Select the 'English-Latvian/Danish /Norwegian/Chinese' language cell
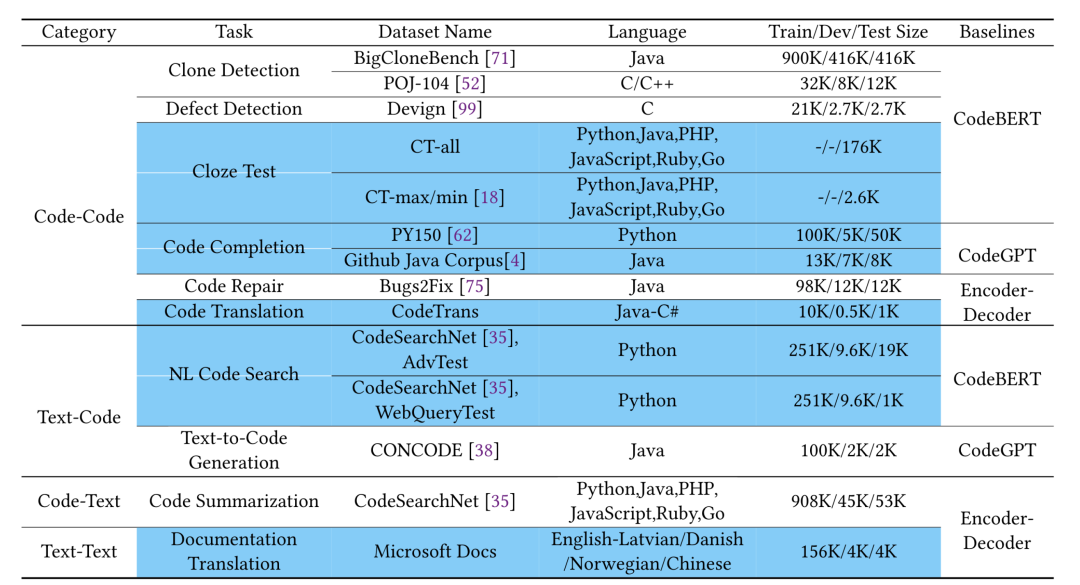Image resolution: width=1080 pixels, height=585 pixels. click(647, 551)
